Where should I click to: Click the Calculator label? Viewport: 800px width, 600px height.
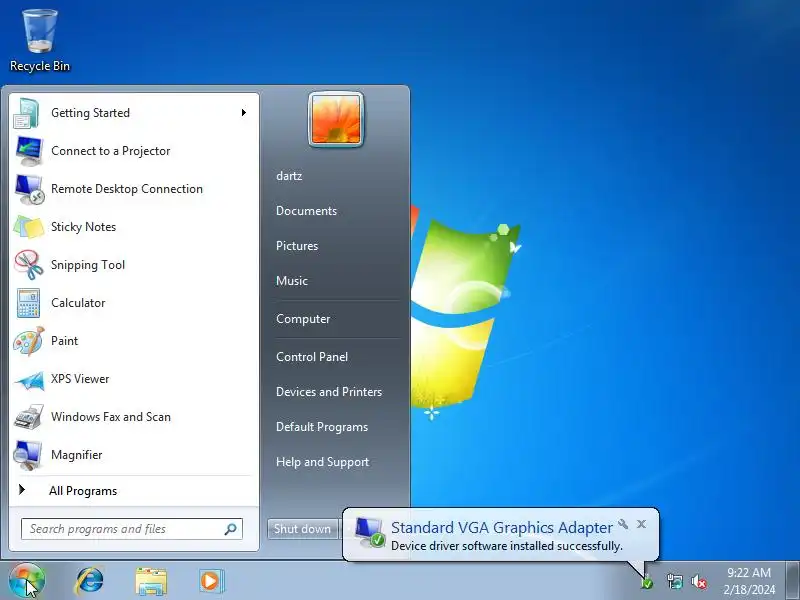click(78, 303)
